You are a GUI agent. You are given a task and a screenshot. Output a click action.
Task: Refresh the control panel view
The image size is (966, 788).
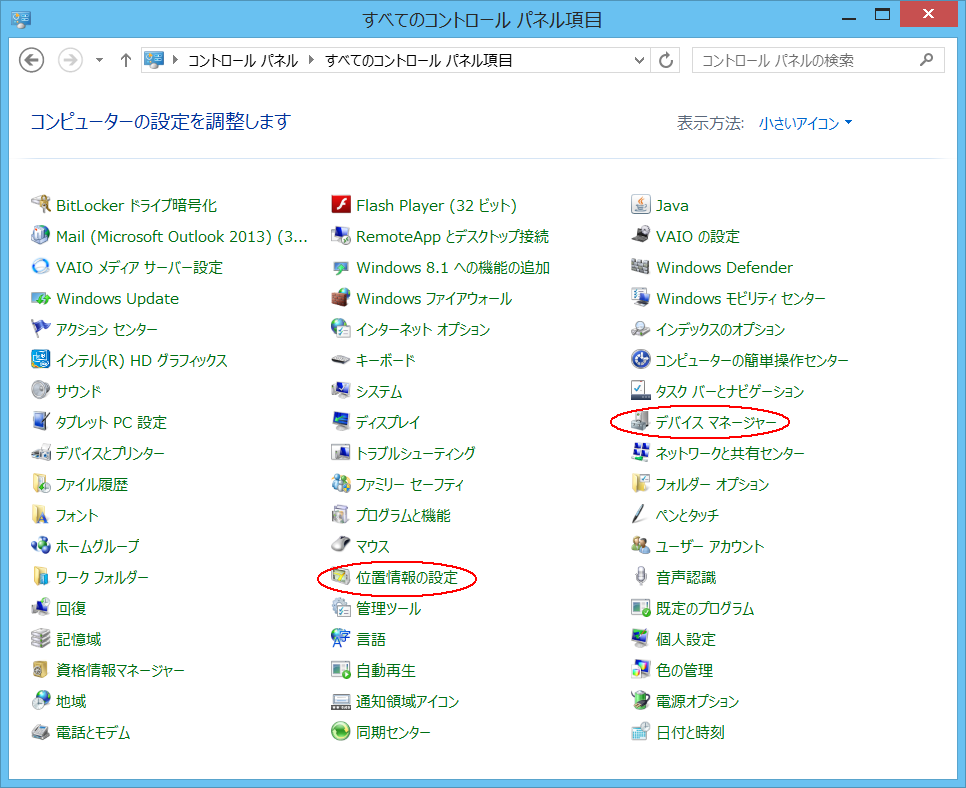[x=666, y=60]
